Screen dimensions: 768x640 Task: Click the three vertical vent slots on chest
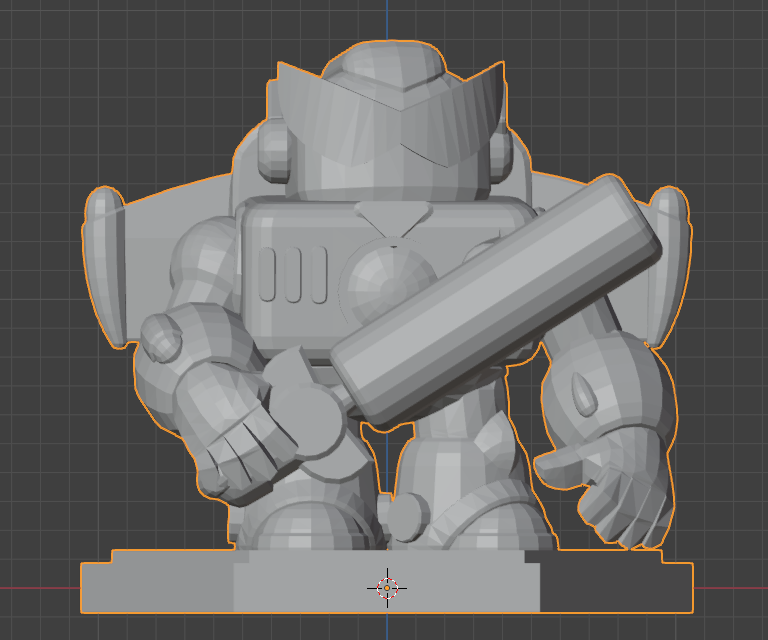292,273
